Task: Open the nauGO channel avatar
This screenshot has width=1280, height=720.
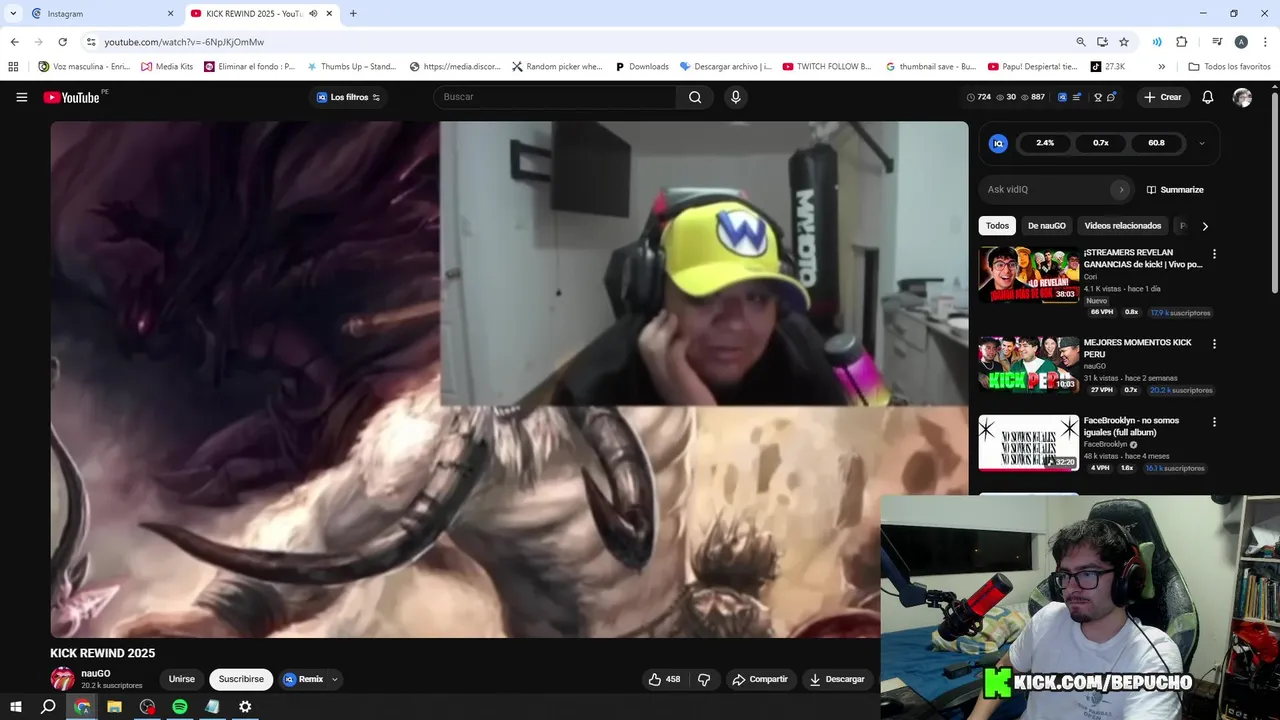Action: point(62,679)
